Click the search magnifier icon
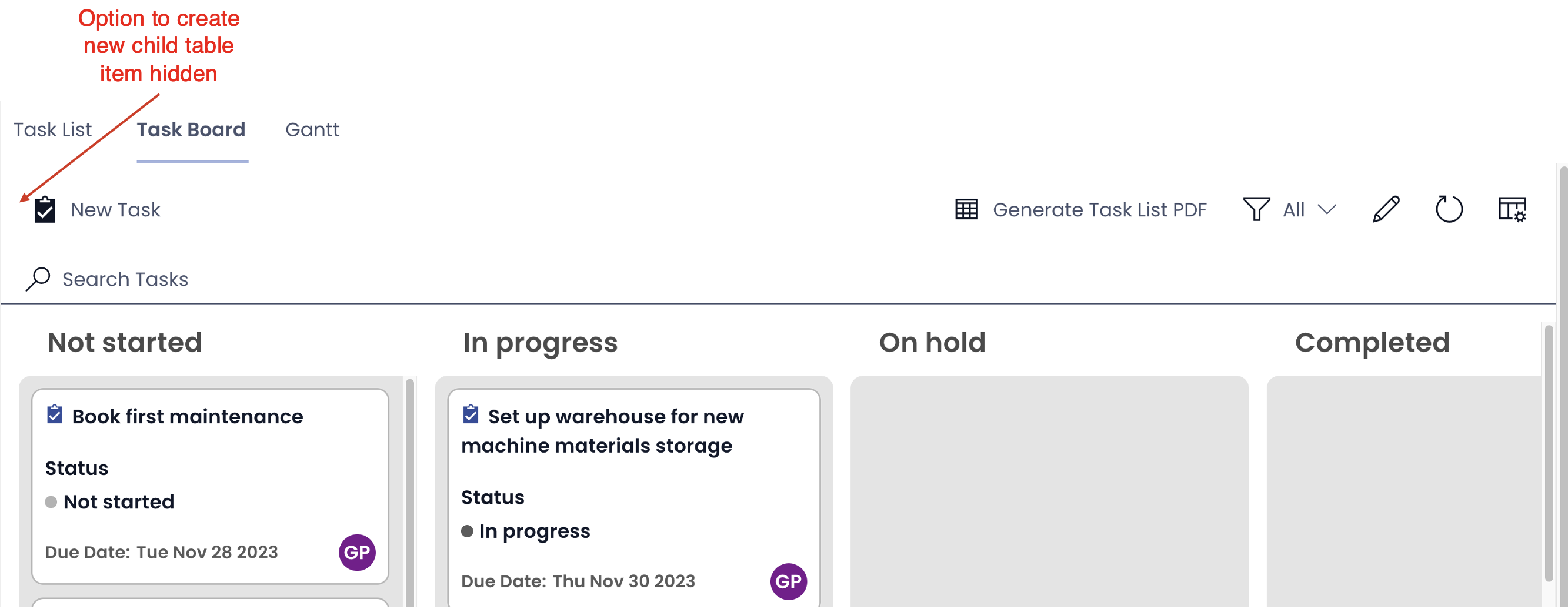This screenshot has width=1568, height=609. [x=38, y=280]
